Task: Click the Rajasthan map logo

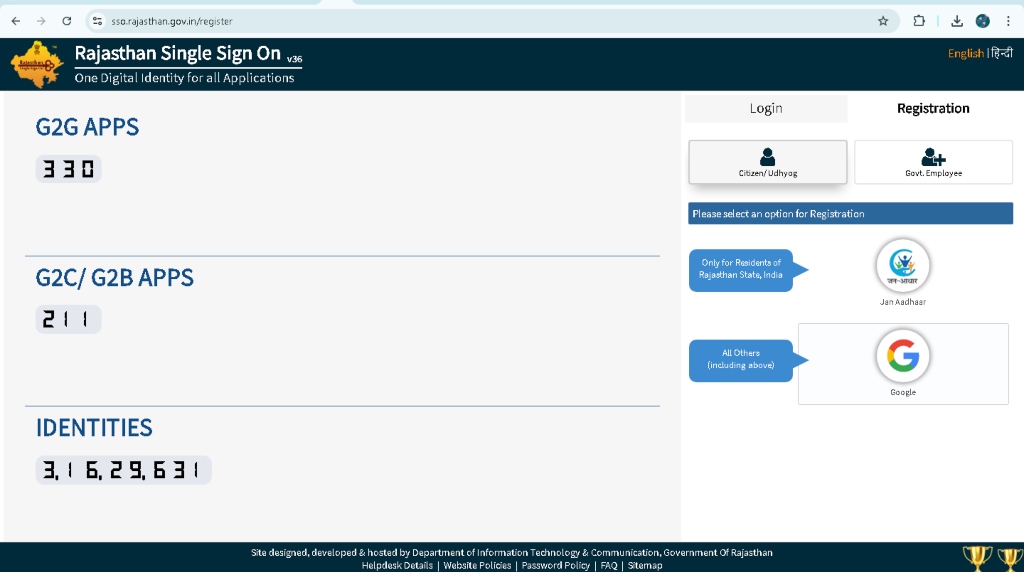Action: 37,64
